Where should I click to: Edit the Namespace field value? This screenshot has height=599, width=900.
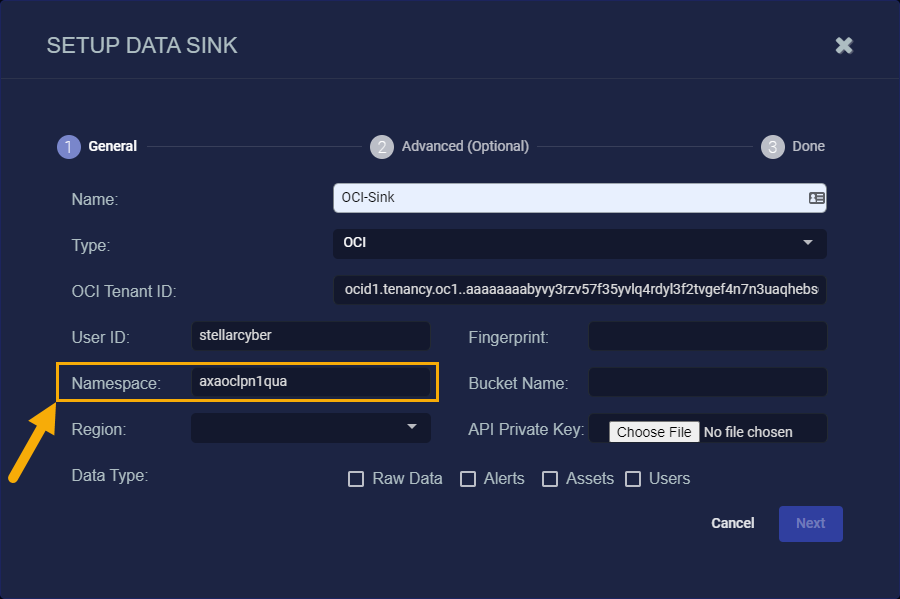[x=311, y=382]
